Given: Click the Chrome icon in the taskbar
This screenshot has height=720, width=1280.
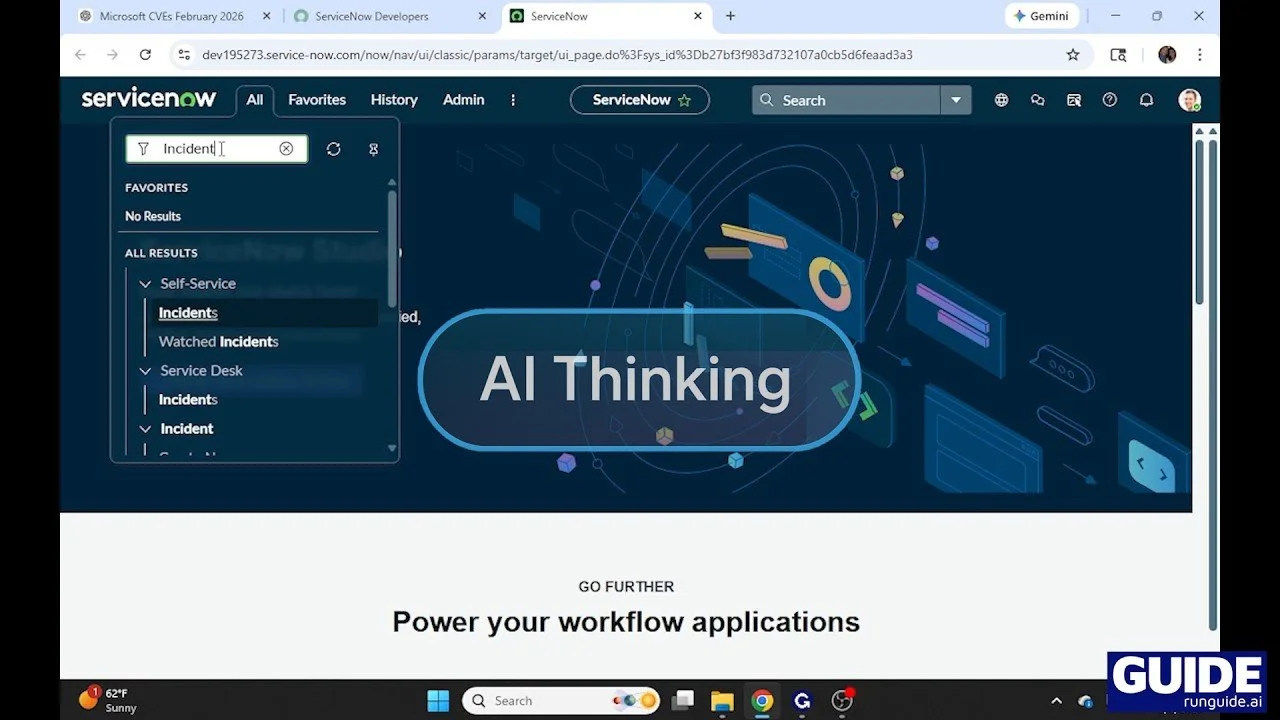Looking at the screenshot, I should pyautogui.click(x=762, y=701).
